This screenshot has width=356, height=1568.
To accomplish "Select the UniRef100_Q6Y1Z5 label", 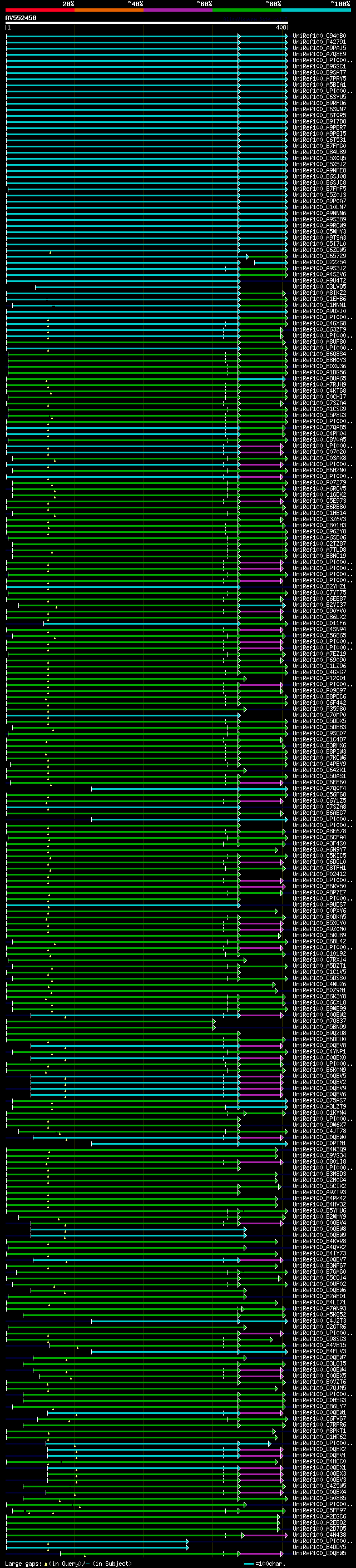I will tap(319, 800).
